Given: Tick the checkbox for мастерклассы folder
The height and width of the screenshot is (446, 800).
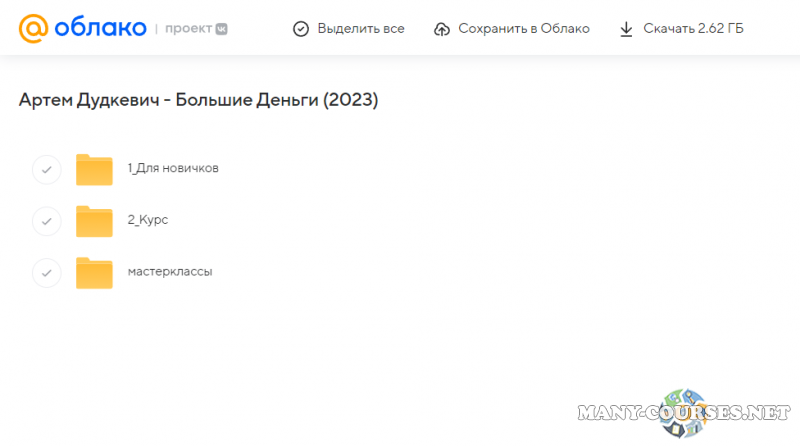Looking at the screenshot, I should pyautogui.click(x=47, y=272).
